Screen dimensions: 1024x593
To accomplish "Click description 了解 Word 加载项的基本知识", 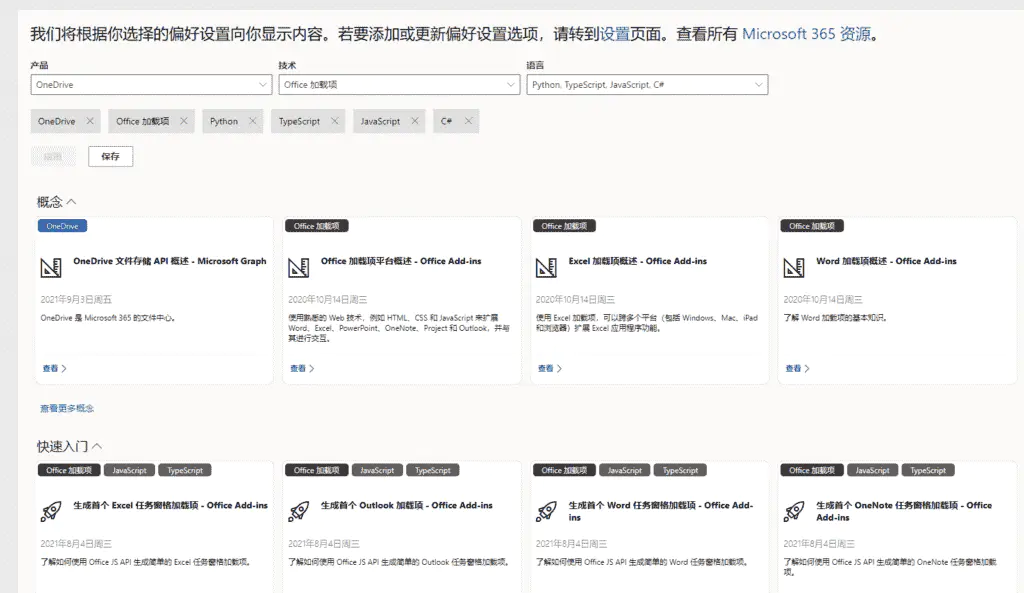I will pos(835,318).
